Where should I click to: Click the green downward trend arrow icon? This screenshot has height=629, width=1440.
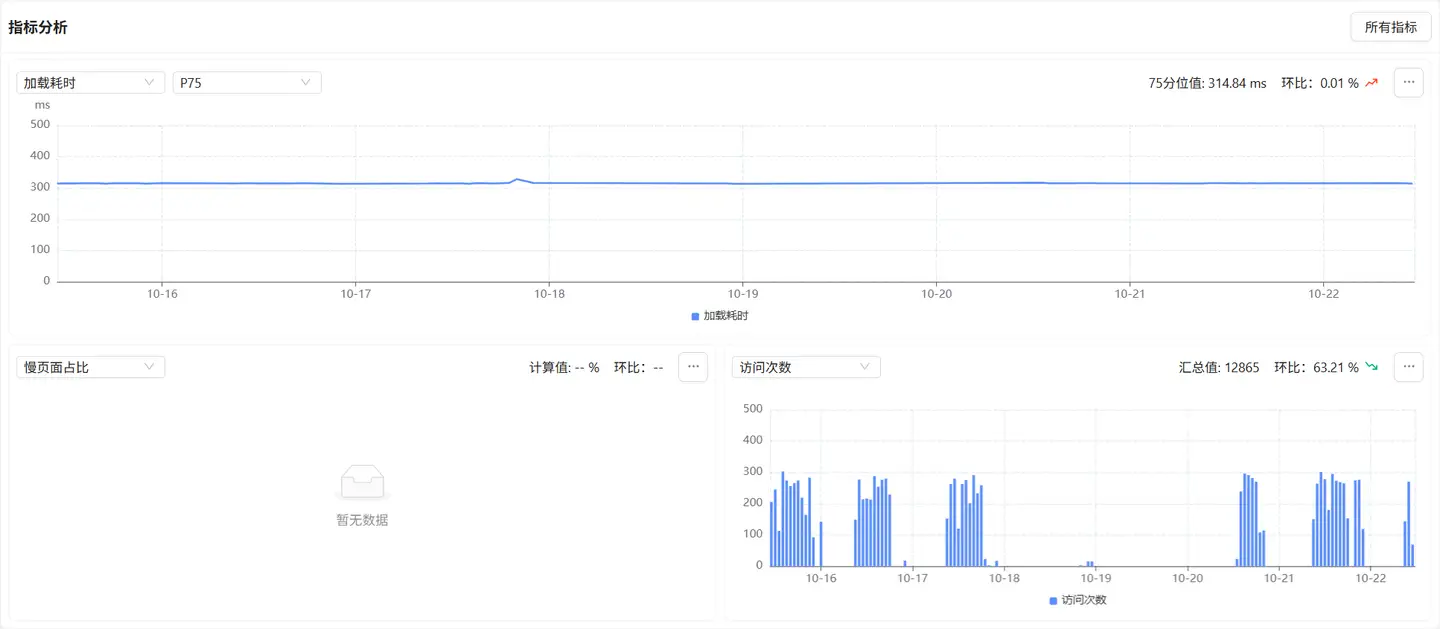[x=1371, y=367]
